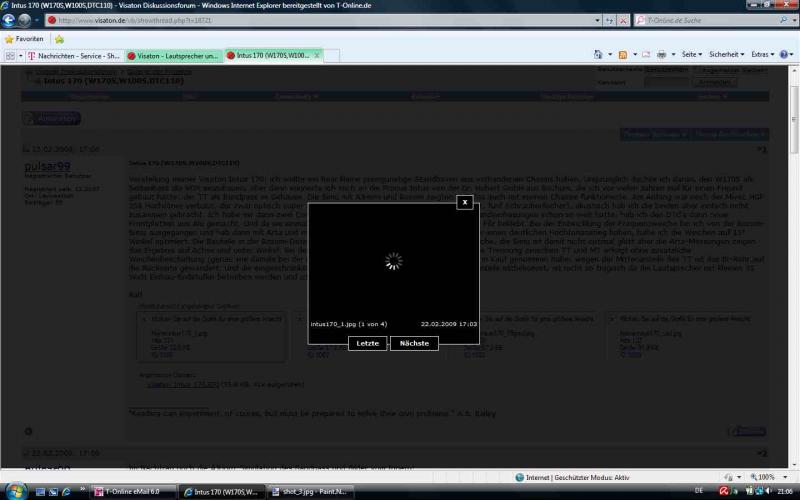This screenshot has height=500, width=800.
Task: Open the recent pages dropdown beside Forward
Action: pos(36,20)
